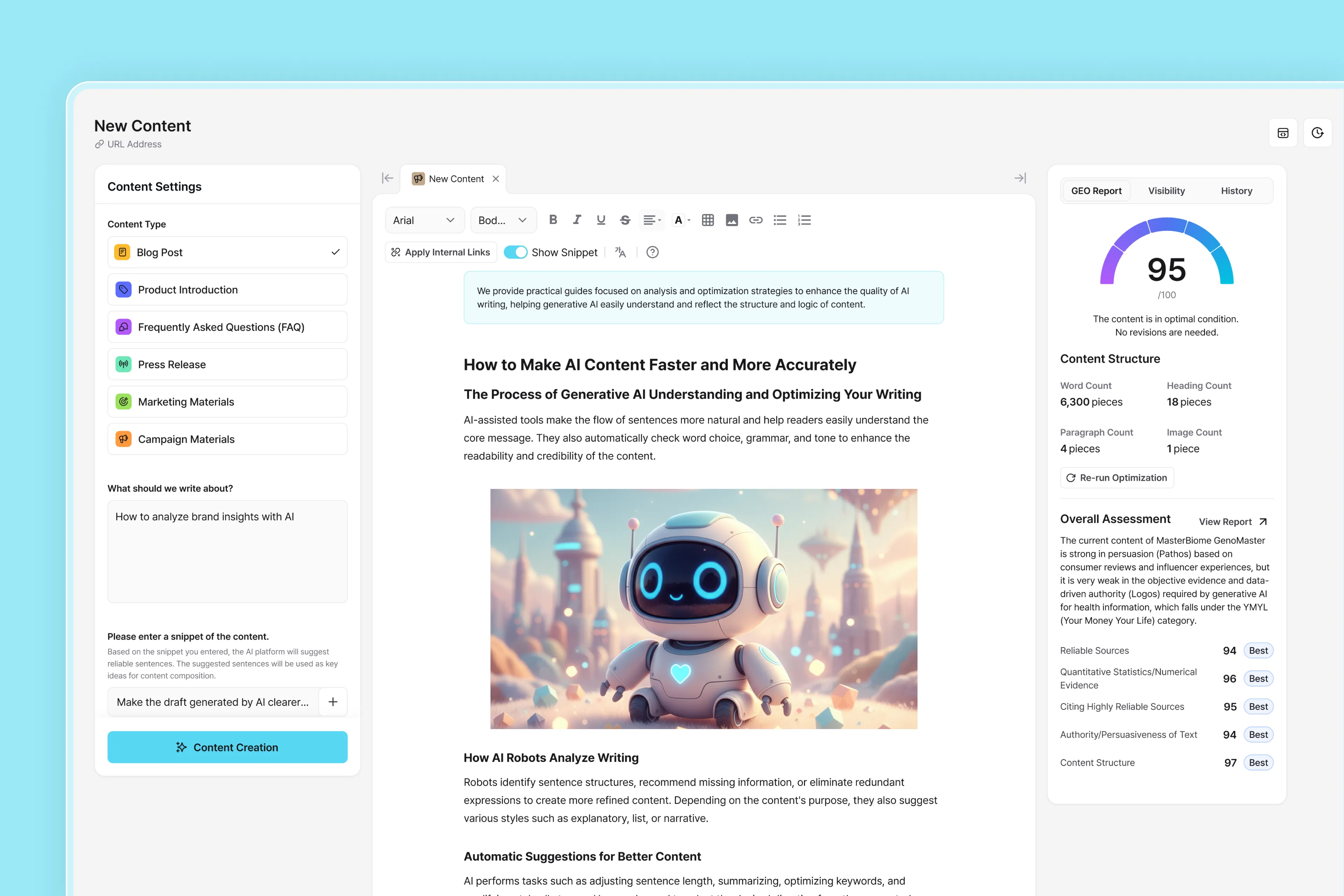
Task: Insert hyperlink with link icon
Action: (x=755, y=220)
